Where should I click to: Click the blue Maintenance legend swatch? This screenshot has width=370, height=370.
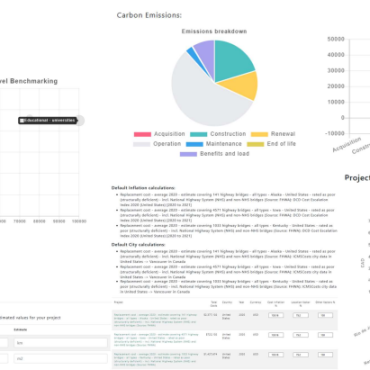click(194, 144)
